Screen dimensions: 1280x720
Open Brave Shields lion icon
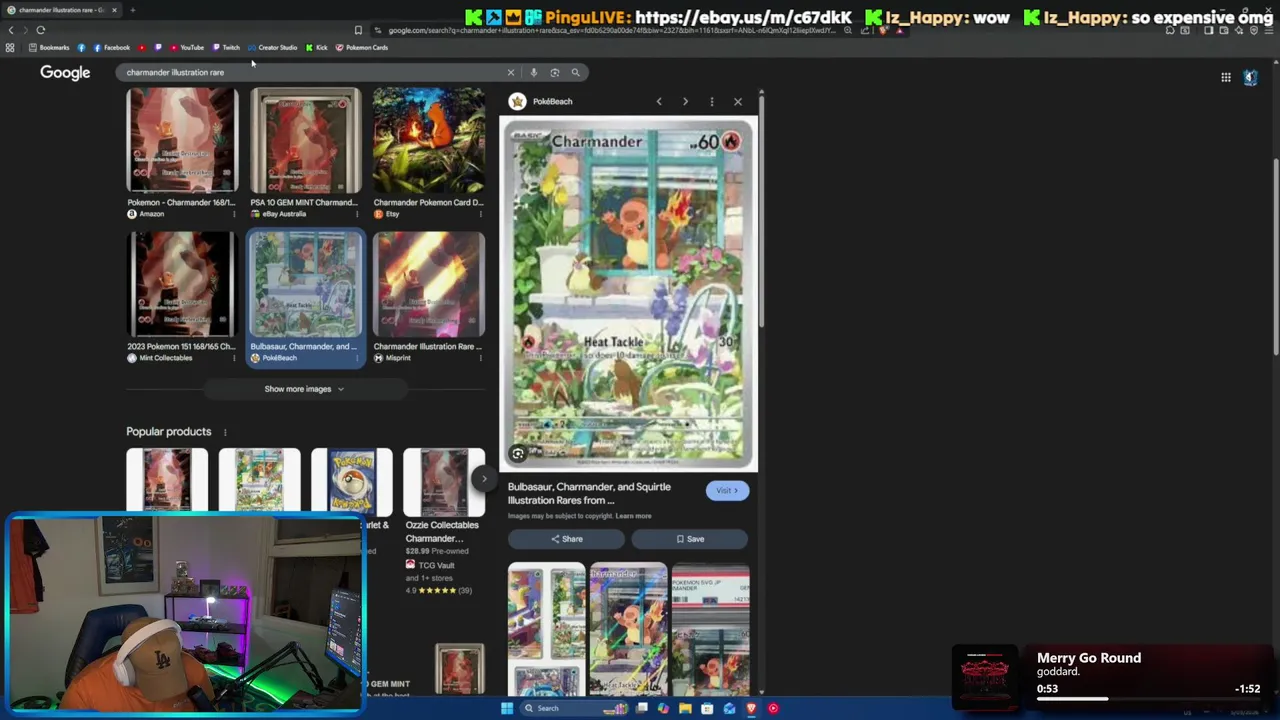(885, 30)
